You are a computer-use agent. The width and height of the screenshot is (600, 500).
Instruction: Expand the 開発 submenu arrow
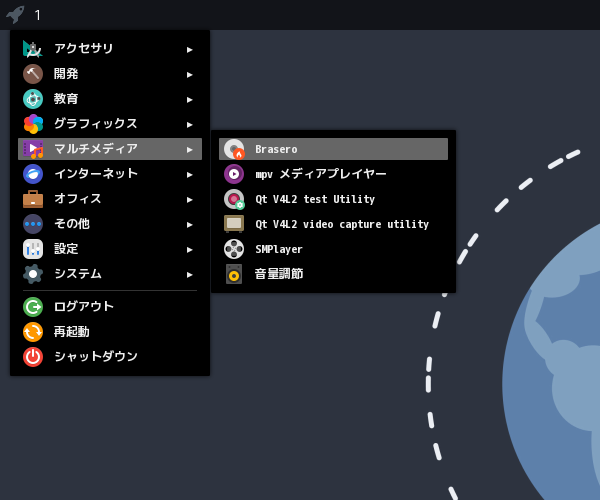pyautogui.click(x=189, y=75)
